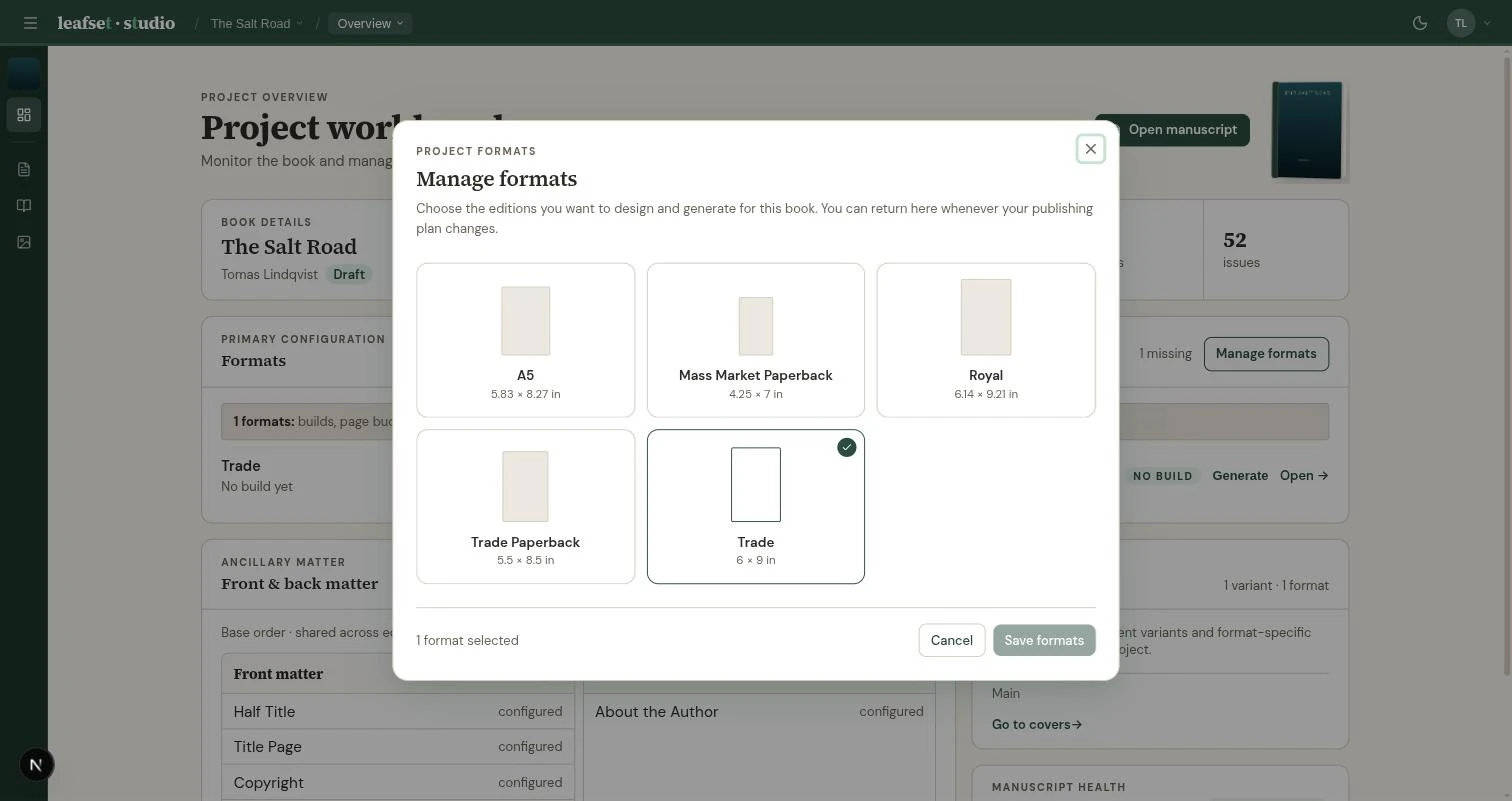Open the image icon in sidebar

(x=24, y=242)
